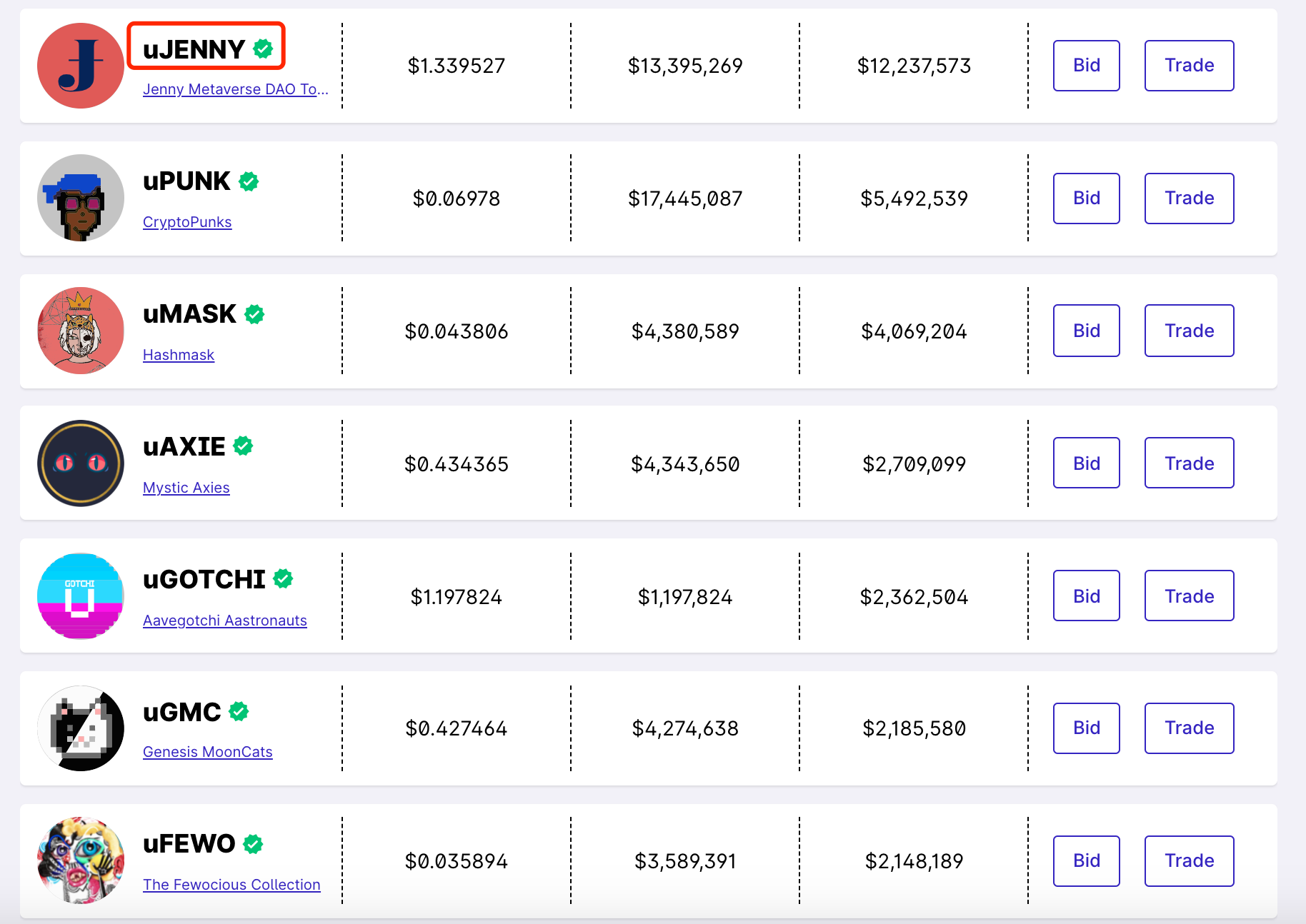
Task: Click the uPUNK CryptoPunk avatar icon
Action: (80, 198)
